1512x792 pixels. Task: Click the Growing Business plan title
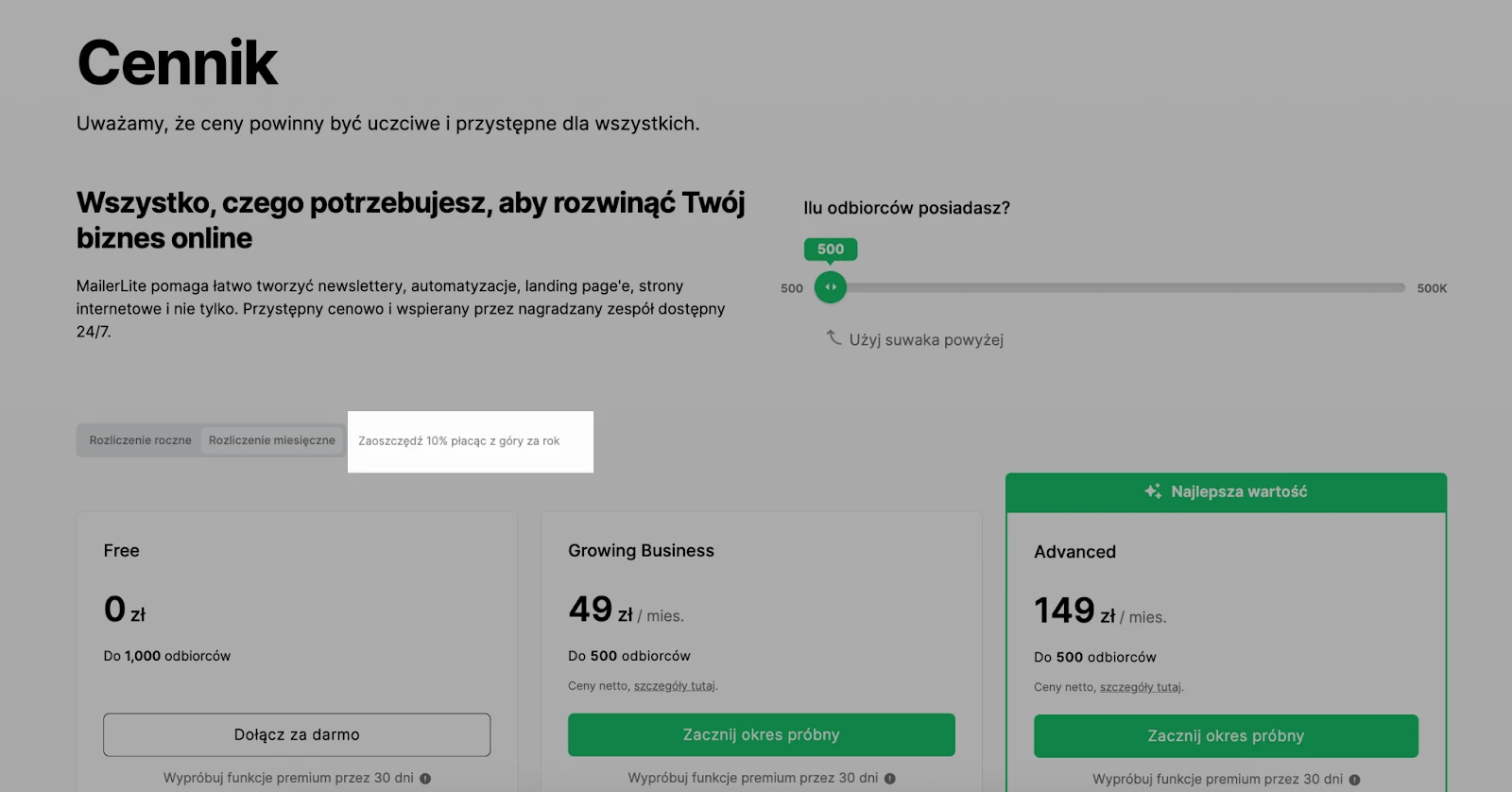click(641, 551)
